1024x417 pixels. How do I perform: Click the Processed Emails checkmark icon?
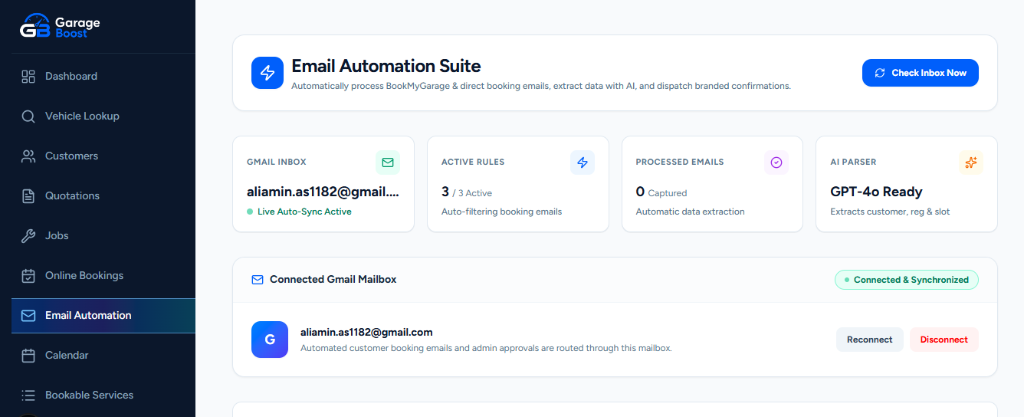point(776,162)
